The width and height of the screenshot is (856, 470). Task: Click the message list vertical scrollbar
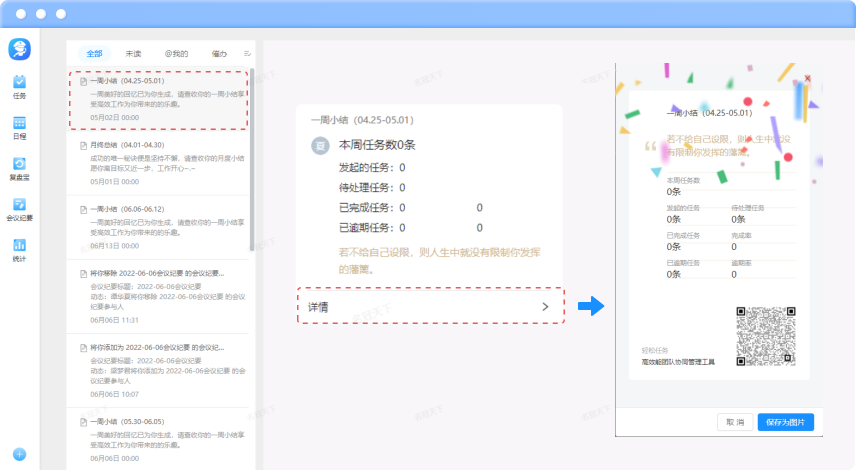coord(252,150)
